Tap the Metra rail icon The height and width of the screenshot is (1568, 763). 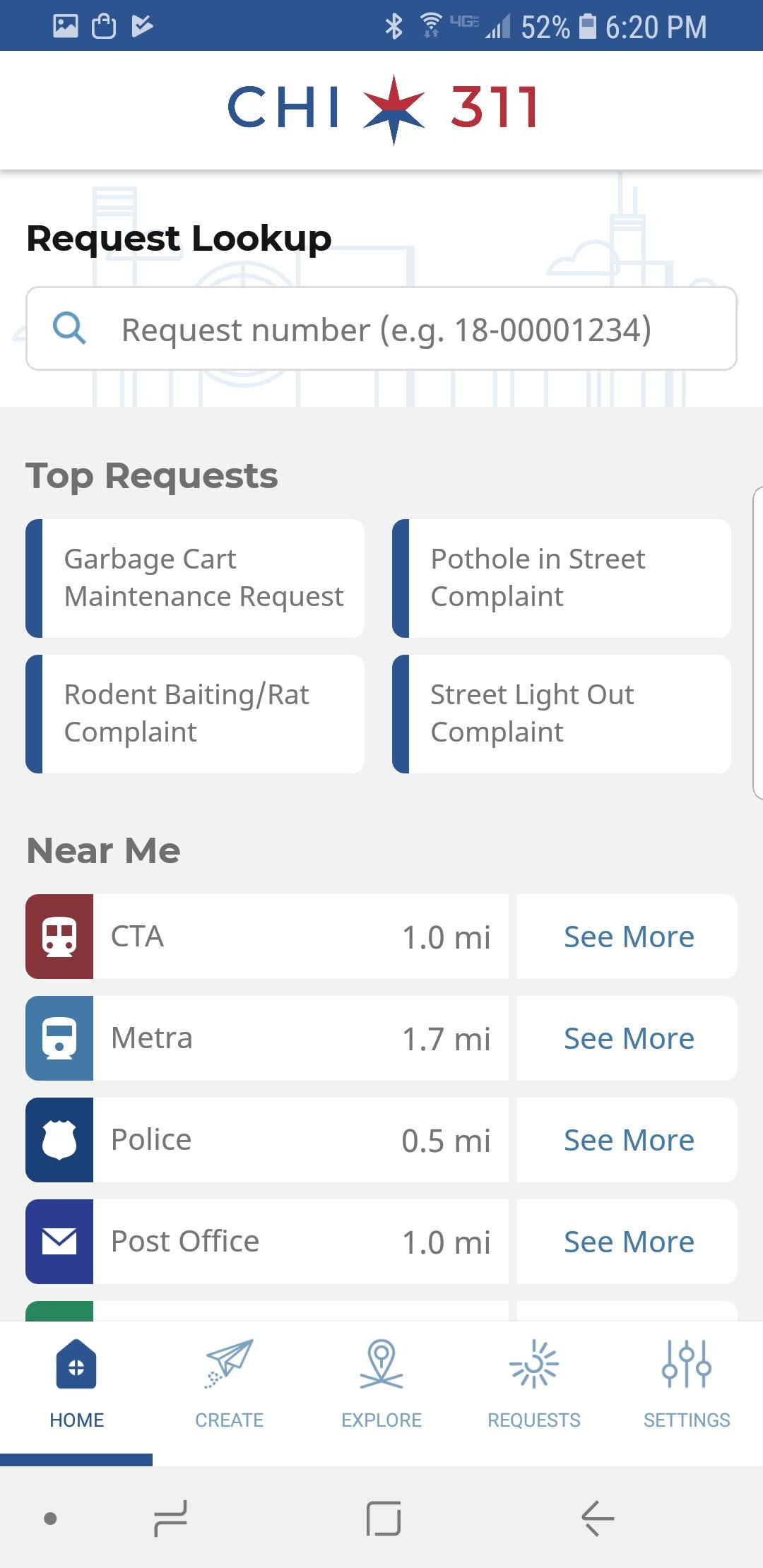59,1038
